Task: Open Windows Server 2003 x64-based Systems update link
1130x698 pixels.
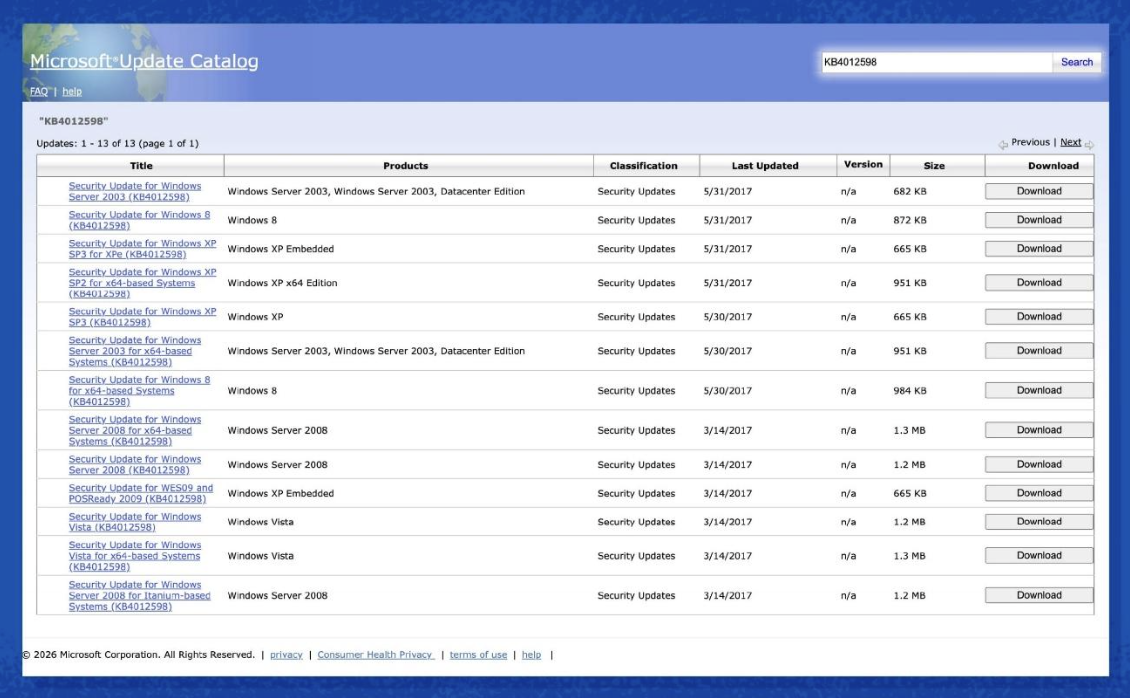Action: [x=135, y=351]
